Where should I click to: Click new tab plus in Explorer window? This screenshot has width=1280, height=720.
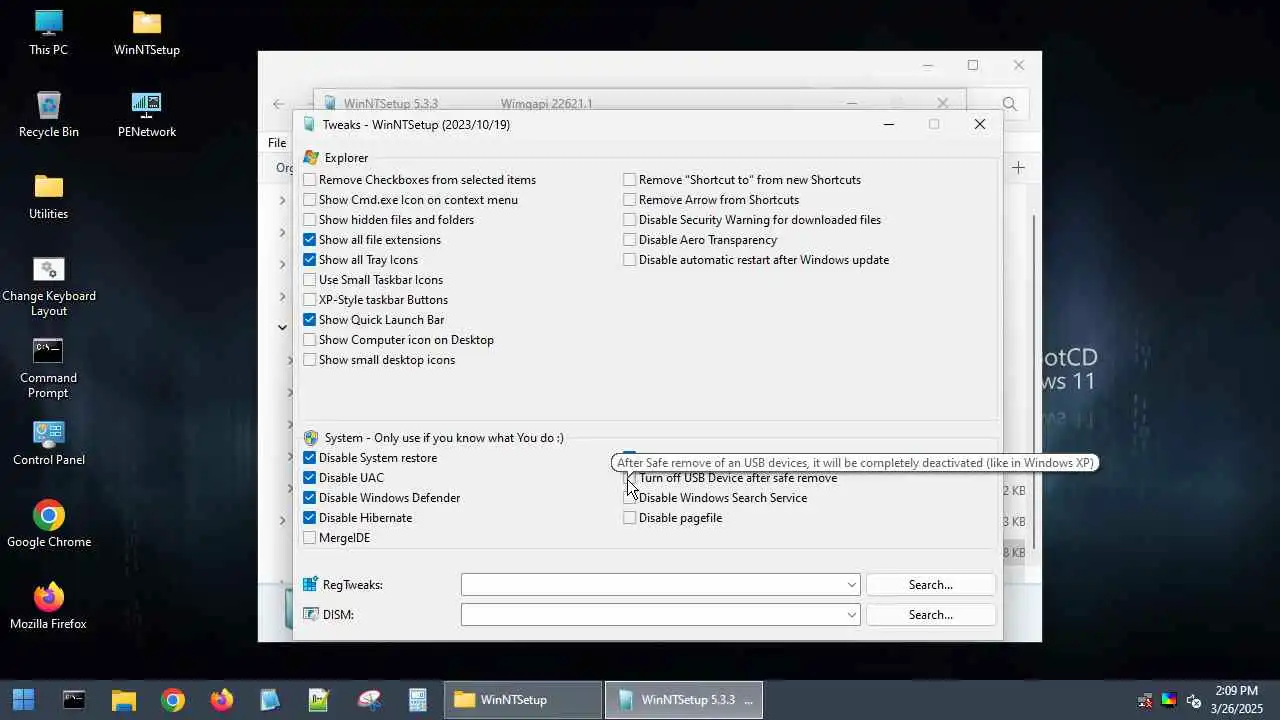[1018, 168]
